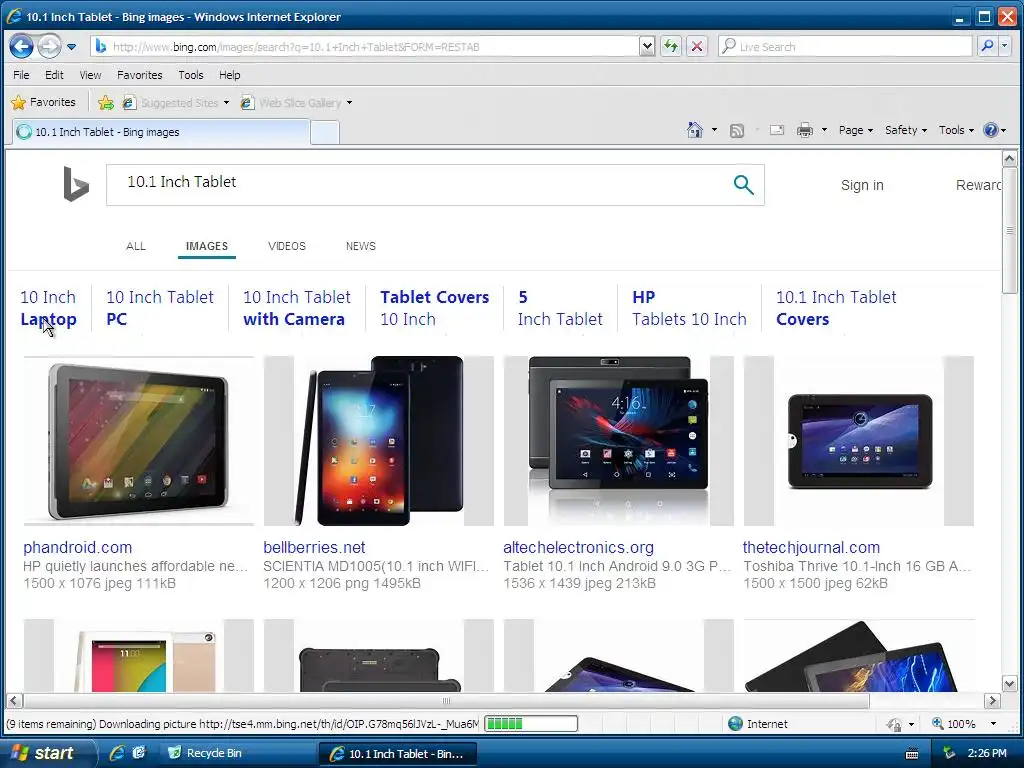Click the Forward arrow button
This screenshot has width=1024, height=768.
[49, 46]
